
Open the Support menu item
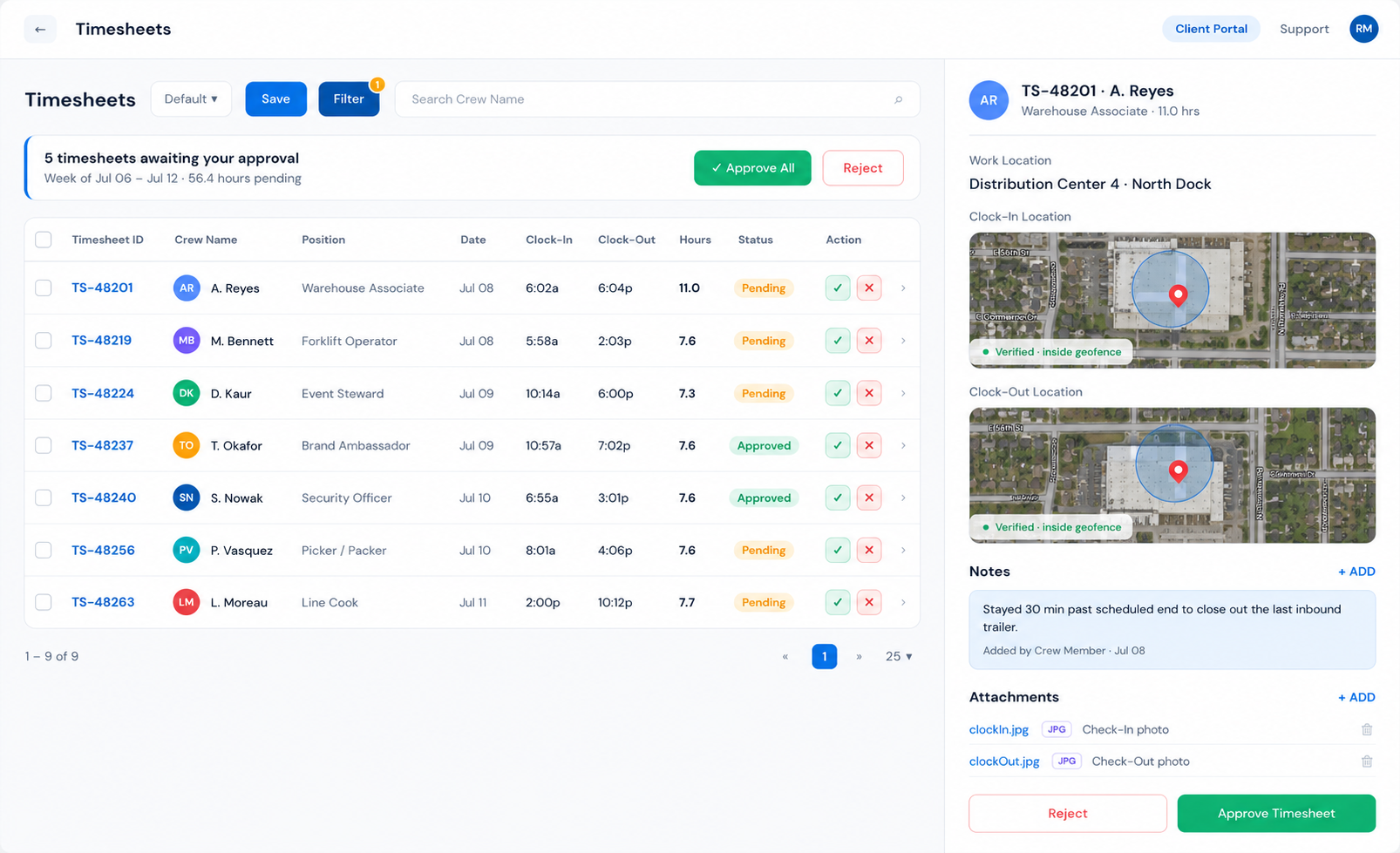point(1304,29)
